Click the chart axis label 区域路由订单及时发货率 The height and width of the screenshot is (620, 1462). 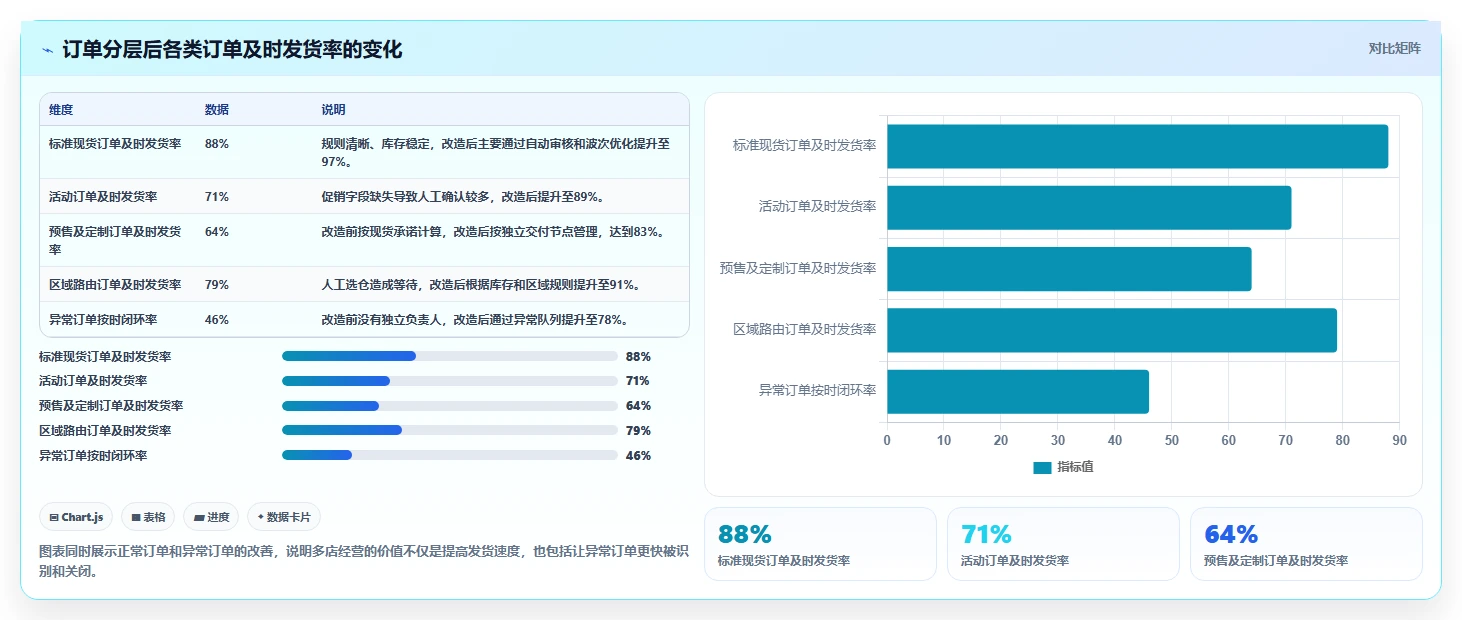(805, 329)
